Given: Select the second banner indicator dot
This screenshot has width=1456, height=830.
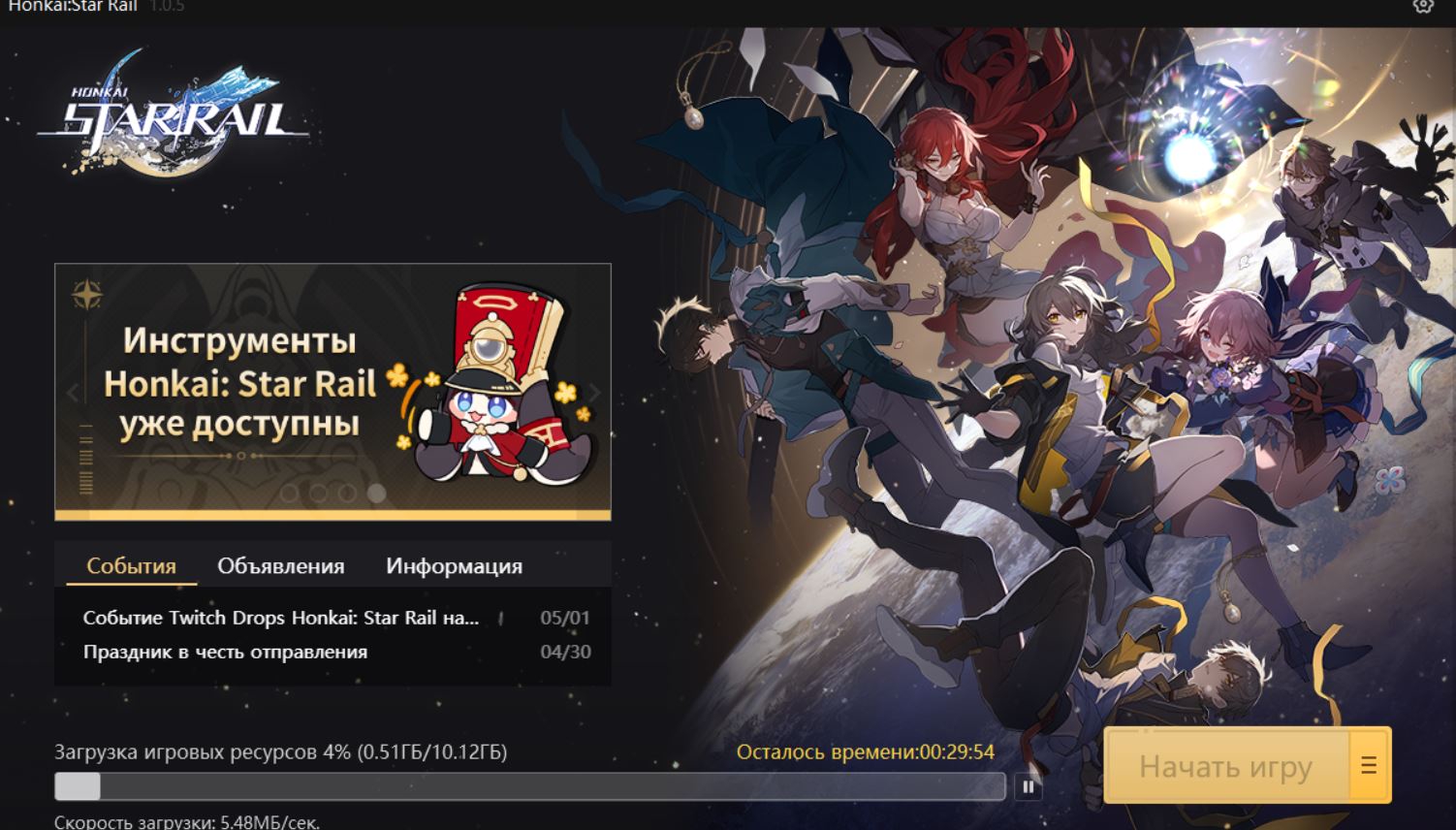Looking at the screenshot, I should (318, 493).
